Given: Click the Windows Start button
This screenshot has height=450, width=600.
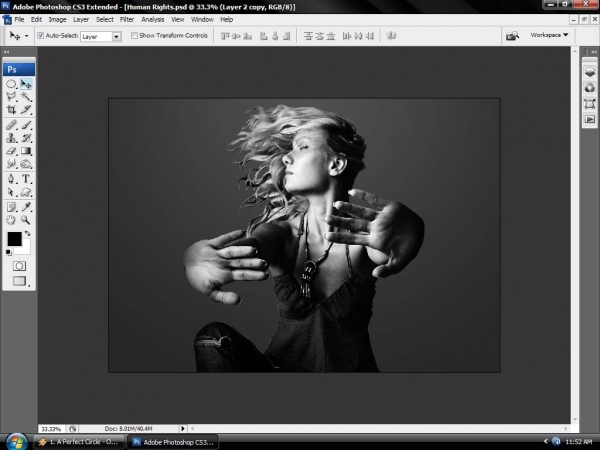Looking at the screenshot, I should point(16,442).
